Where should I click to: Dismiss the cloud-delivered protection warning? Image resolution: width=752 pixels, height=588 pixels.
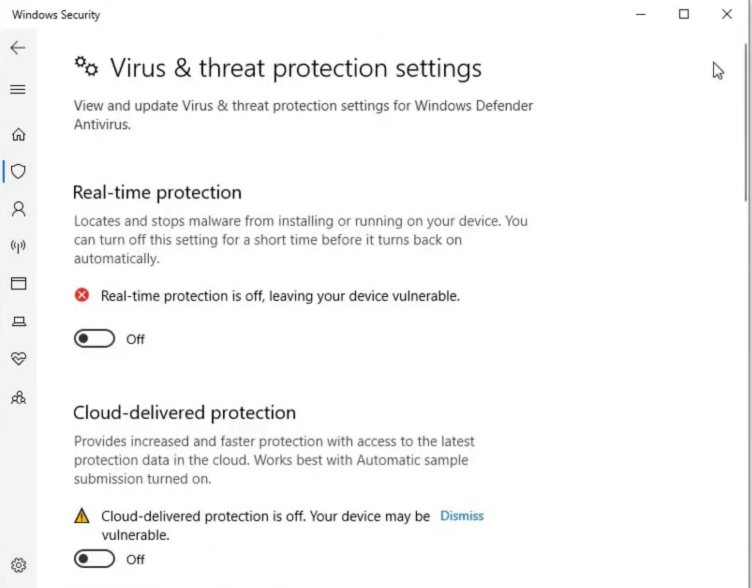[461, 516]
